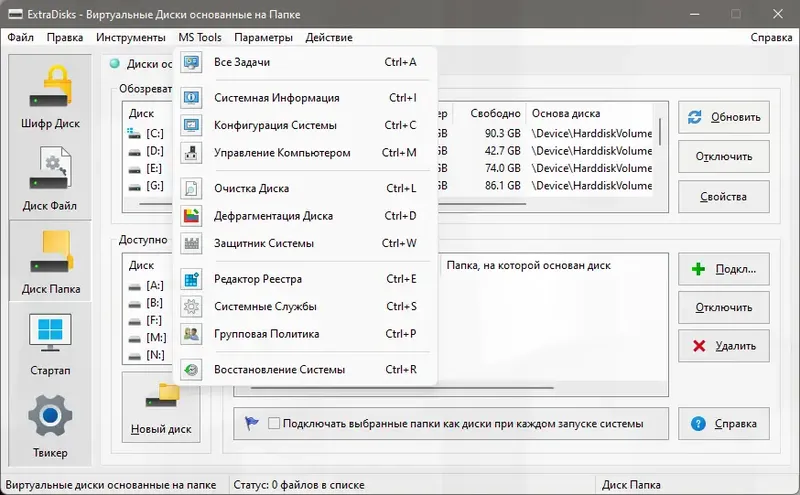Click the vertical scrollbar of the disk list
The image size is (800, 495).
click(660, 148)
